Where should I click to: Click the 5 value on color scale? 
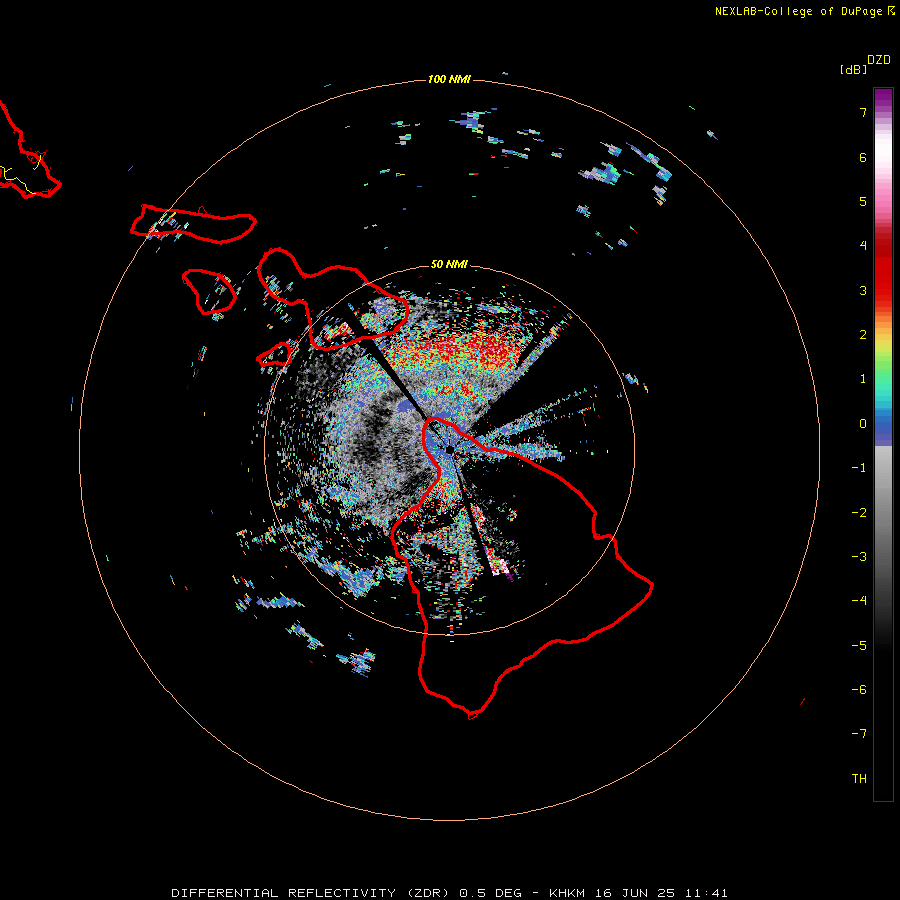[863, 201]
